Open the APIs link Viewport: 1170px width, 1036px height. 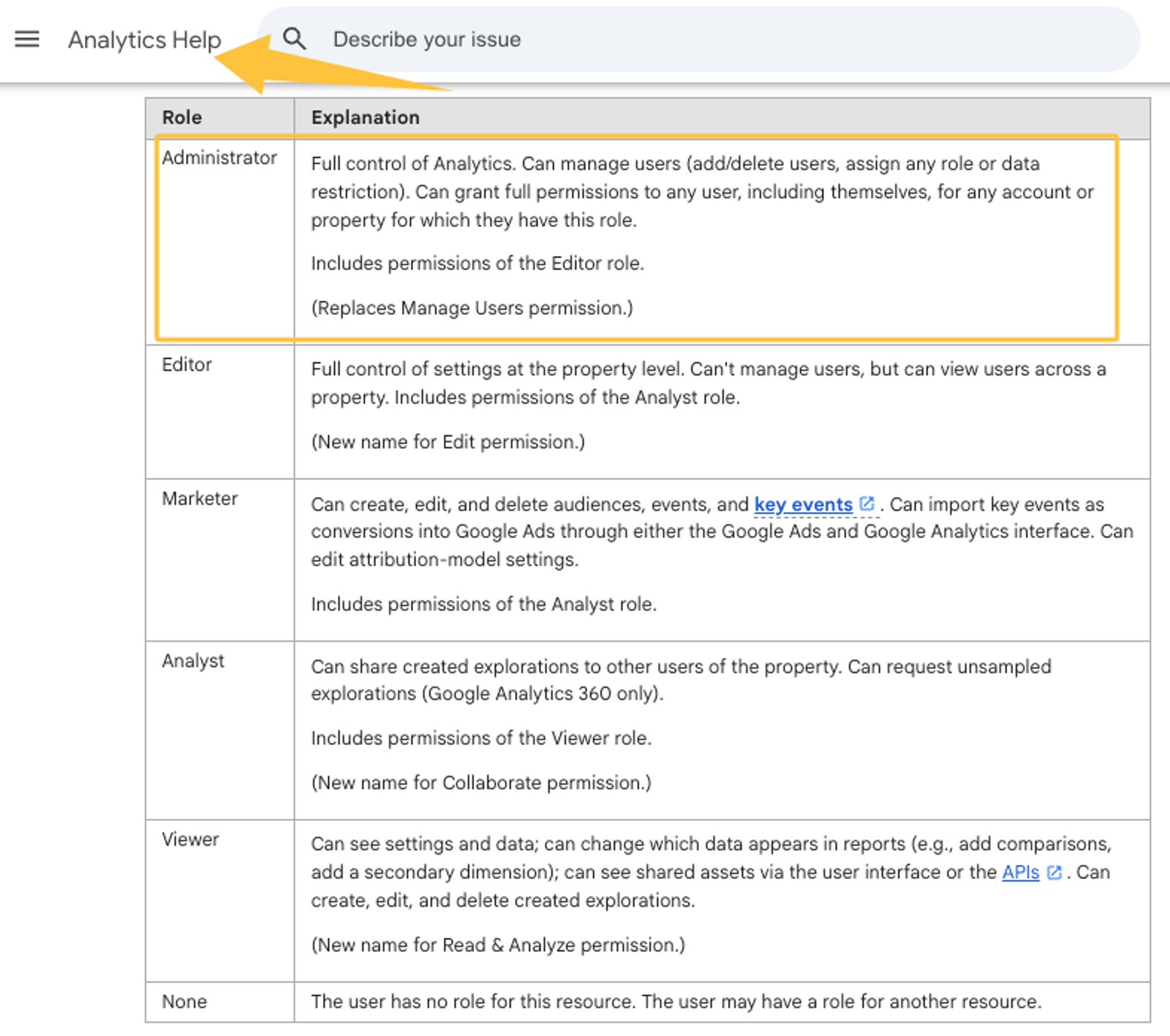click(x=1020, y=872)
